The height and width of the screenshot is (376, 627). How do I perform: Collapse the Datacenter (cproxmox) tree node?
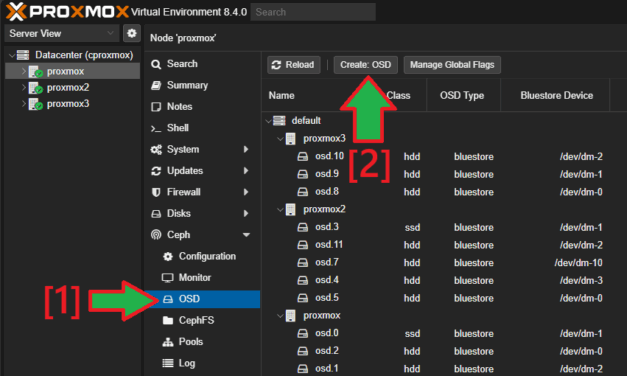pos(12,55)
